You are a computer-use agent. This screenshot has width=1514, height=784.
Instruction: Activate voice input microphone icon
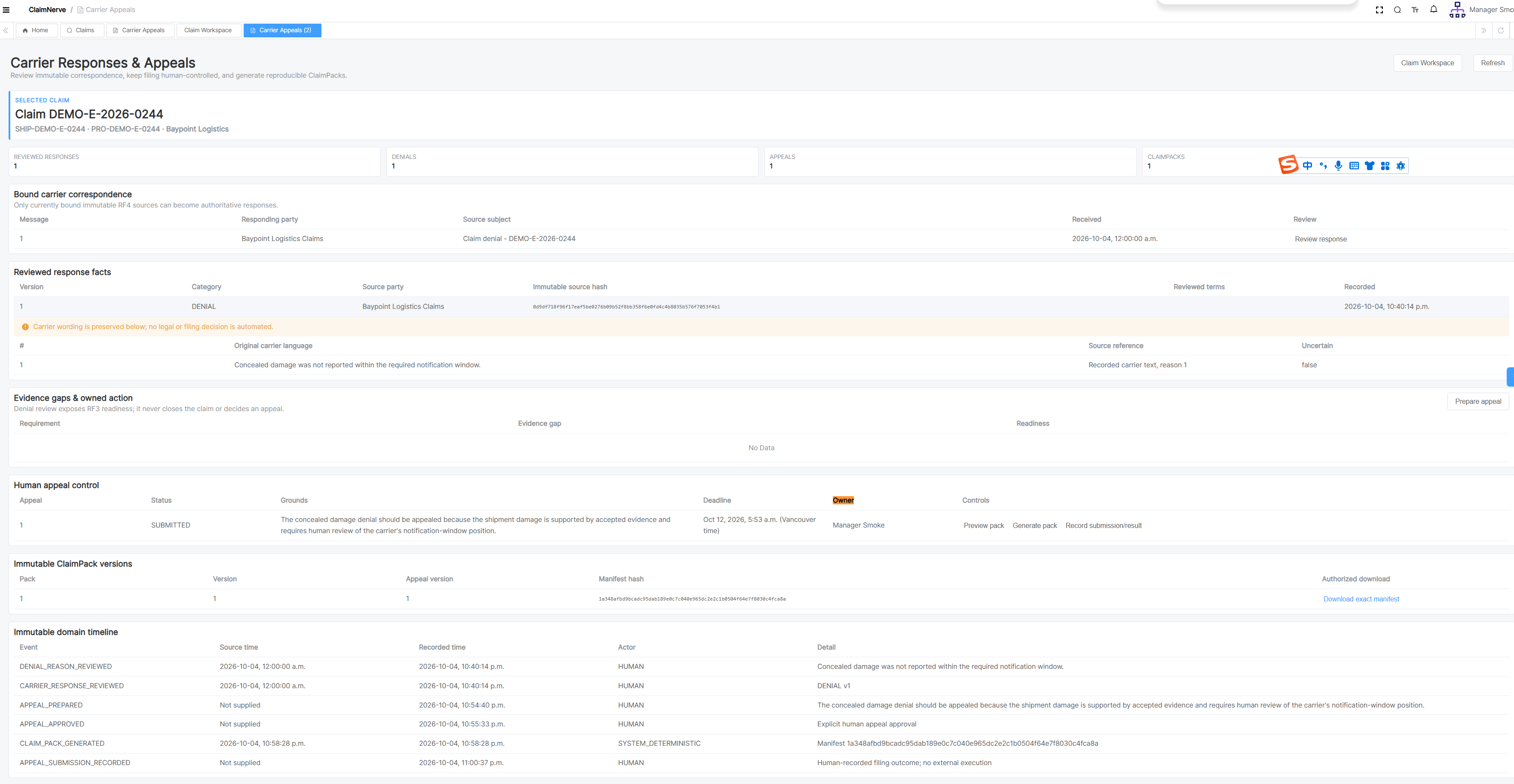tap(1338, 166)
